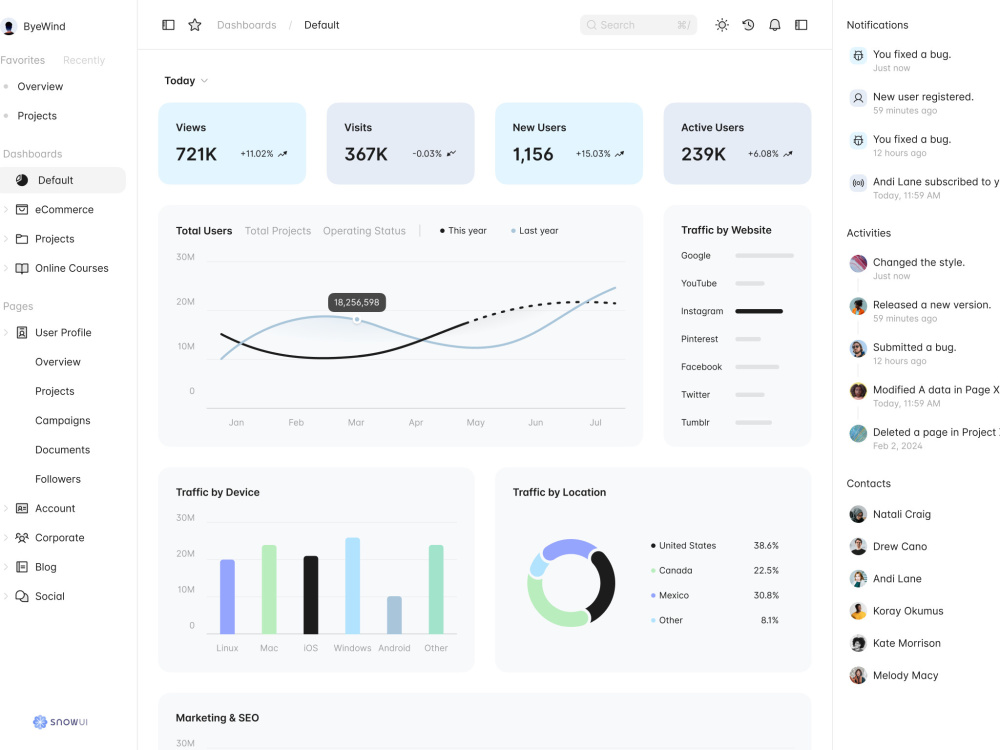The width and height of the screenshot is (1000, 750).
Task: Click the trend arrow on Visits card
Action: pyautogui.click(x=451, y=154)
